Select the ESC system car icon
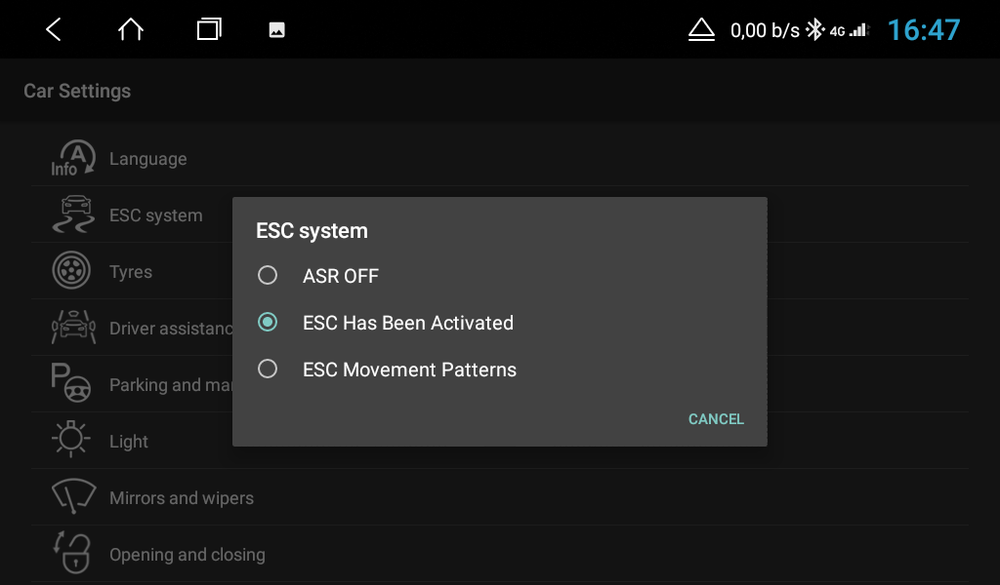The height and width of the screenshot is (585, 1000). coord(70,213)
